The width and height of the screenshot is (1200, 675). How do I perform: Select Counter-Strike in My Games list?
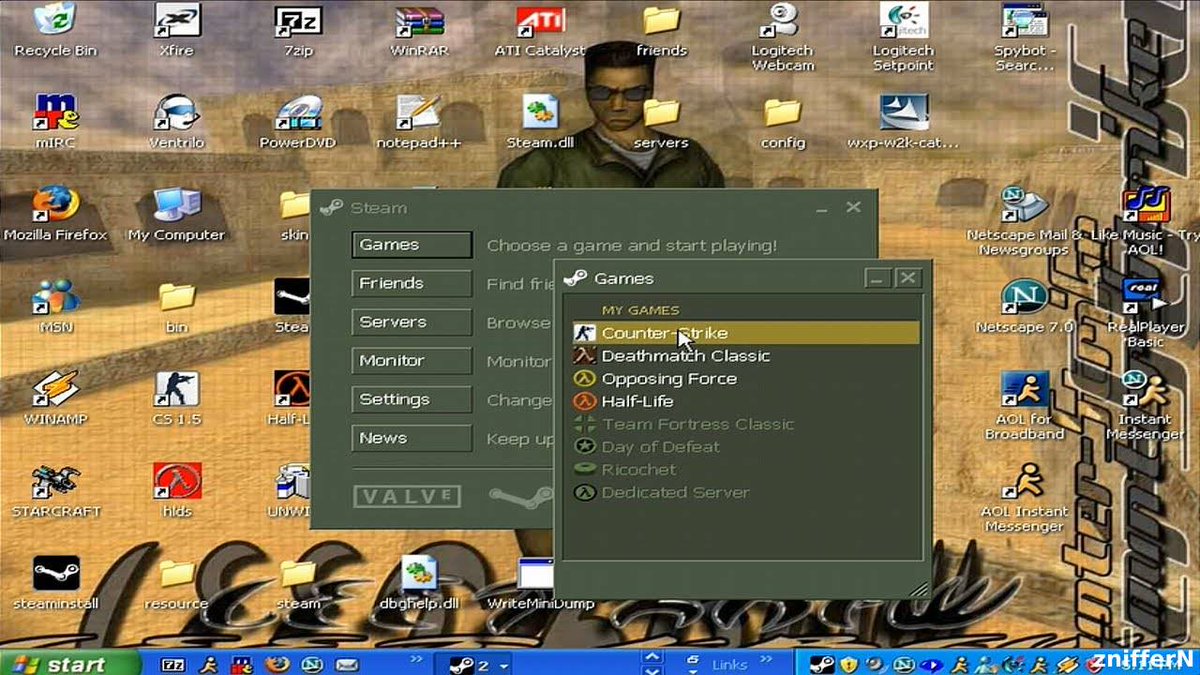click(744, 333)
